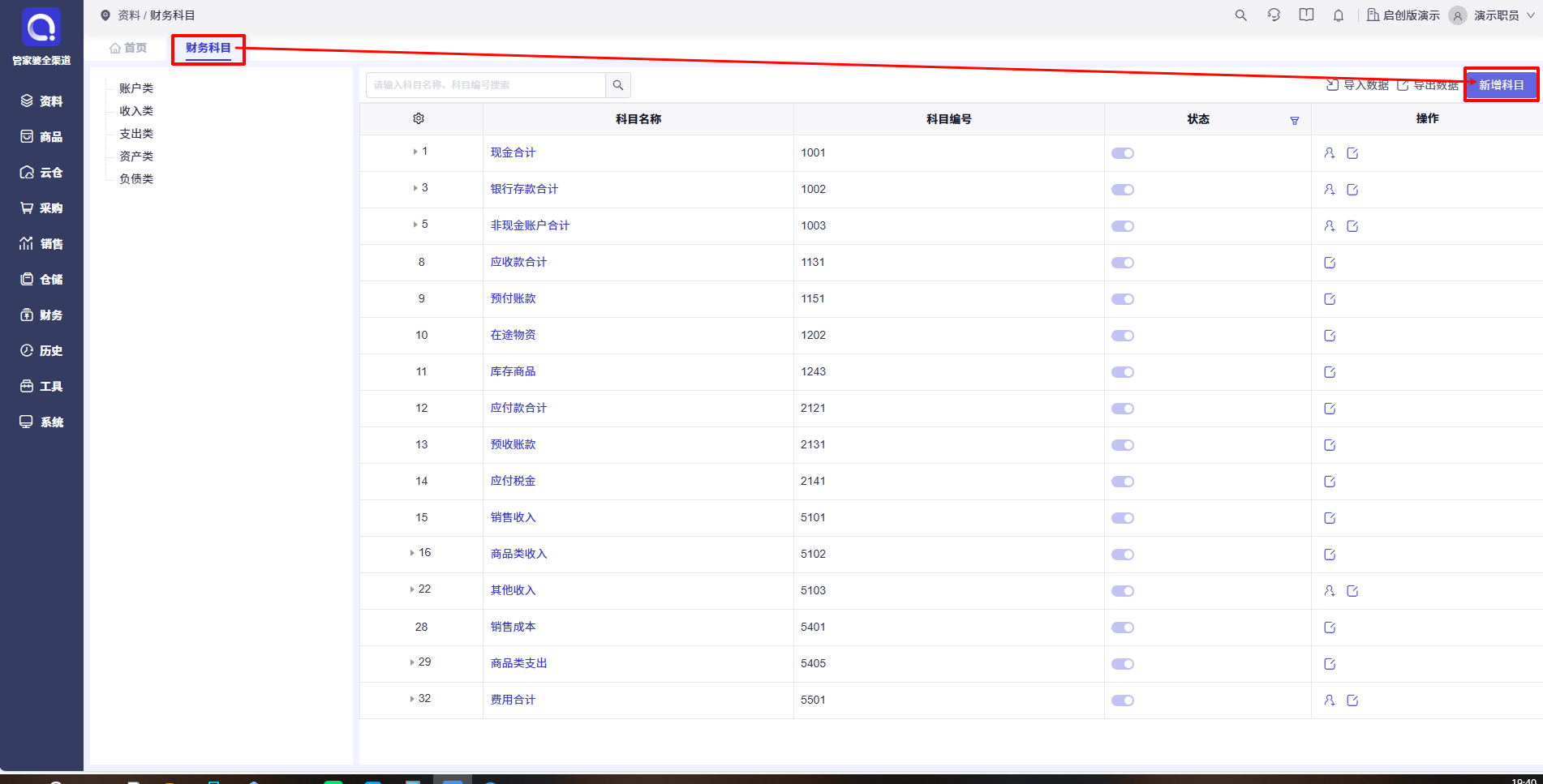
Task: Click the status column filter icon
Action: click(x=1295, y=121)
